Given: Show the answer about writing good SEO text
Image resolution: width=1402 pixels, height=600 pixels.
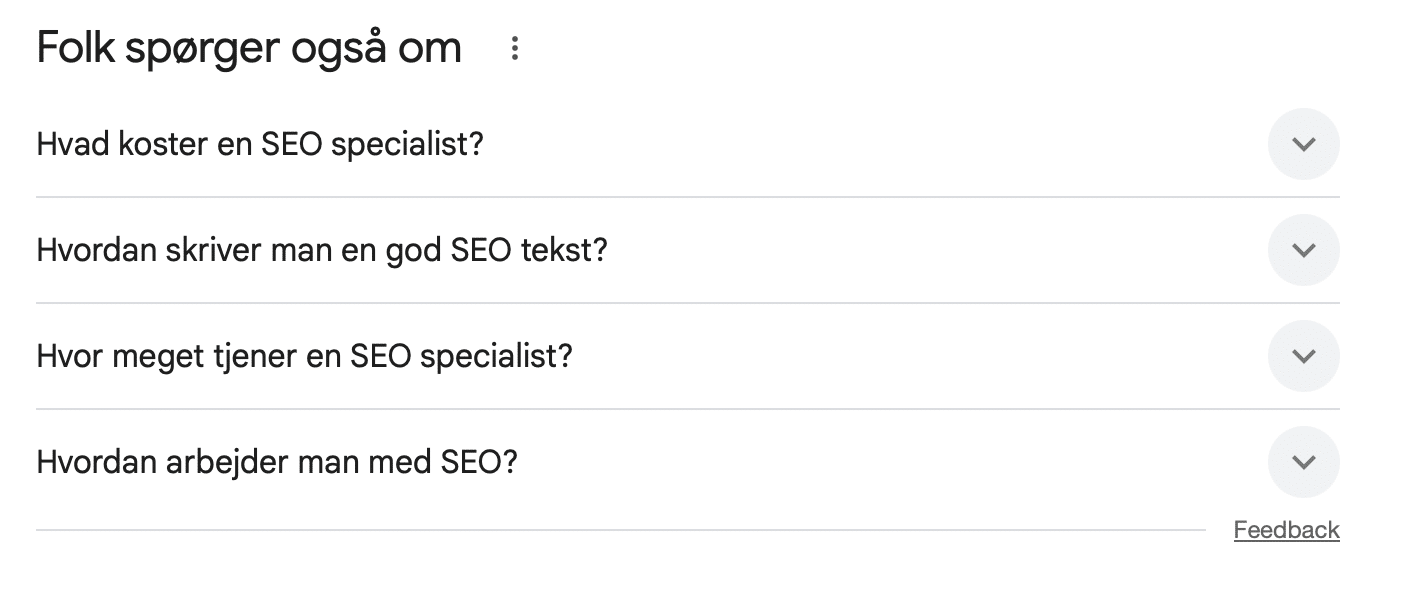Looking at the screenshot, I should (688, 250).
